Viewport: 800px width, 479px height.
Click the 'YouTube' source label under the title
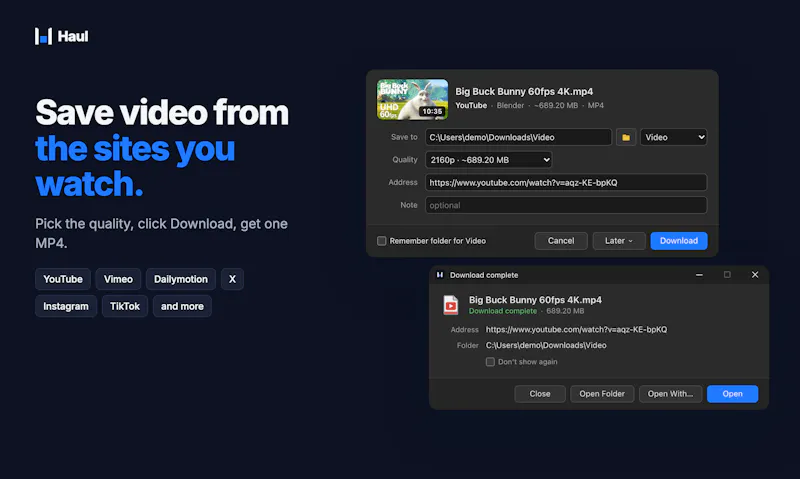[x=471, y=106]
